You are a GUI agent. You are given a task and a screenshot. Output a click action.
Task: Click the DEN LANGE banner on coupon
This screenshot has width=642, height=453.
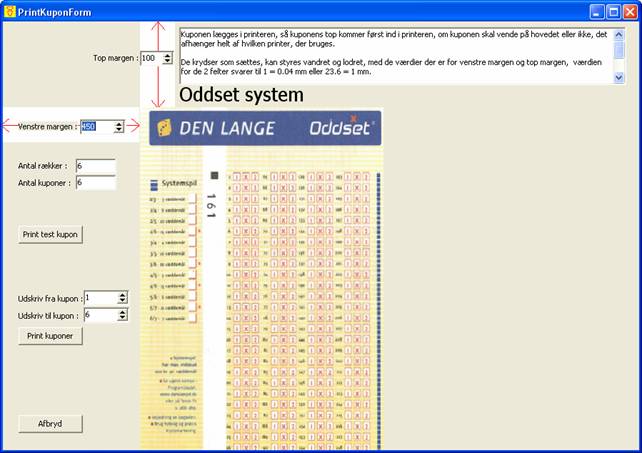(265, 128)
